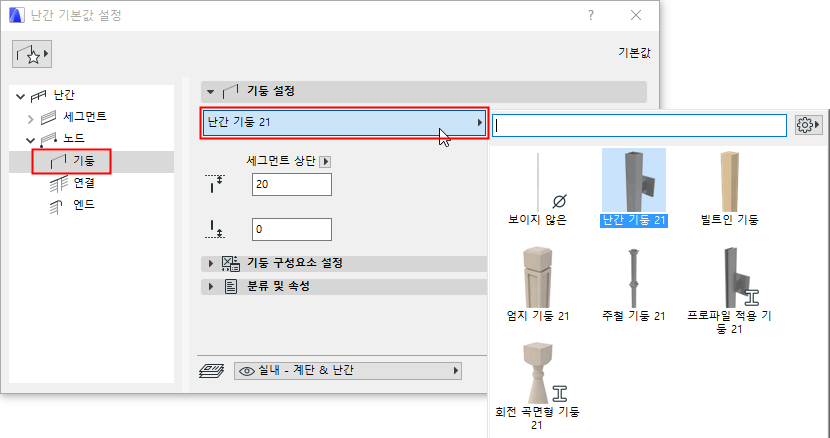Collapse the 난간 tree root
This screenshot has height=438, width=830.
pyautogui.click(x=21, y=96)
